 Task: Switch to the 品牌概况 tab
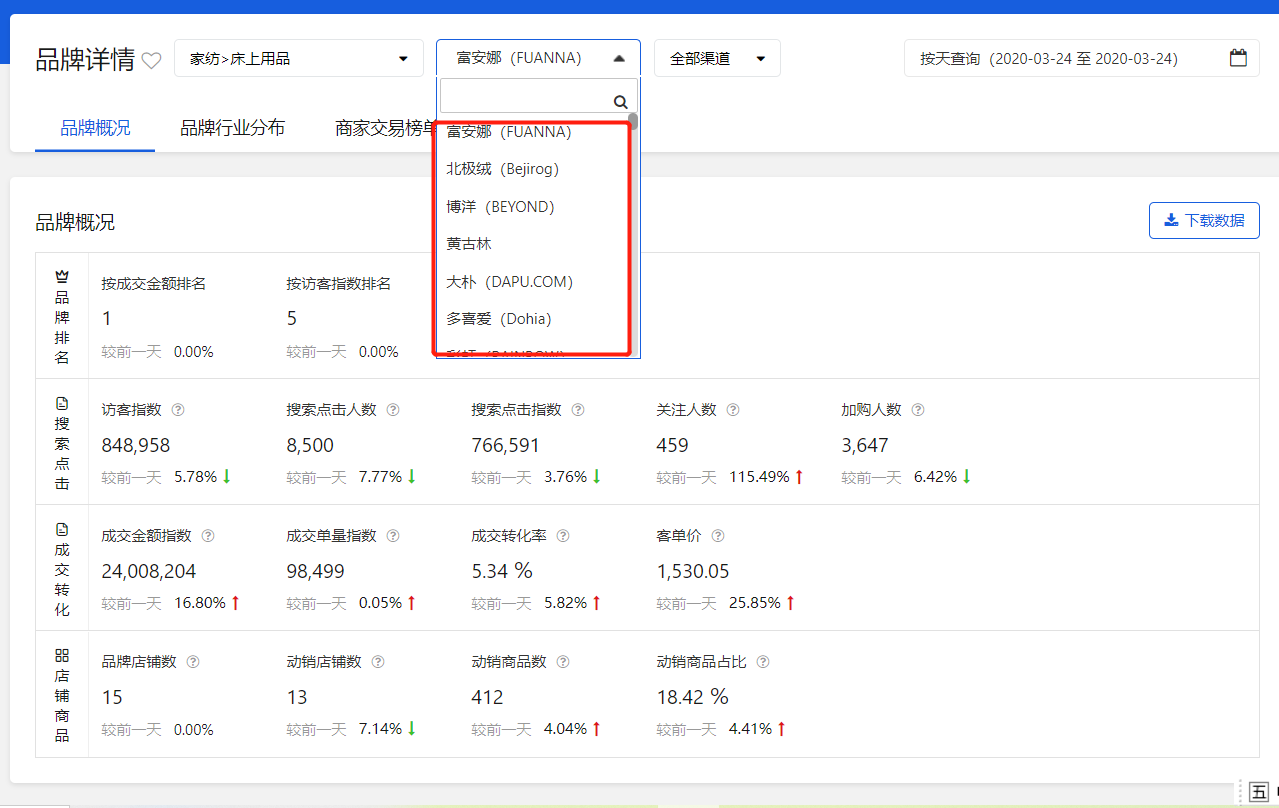click(95, 128)
